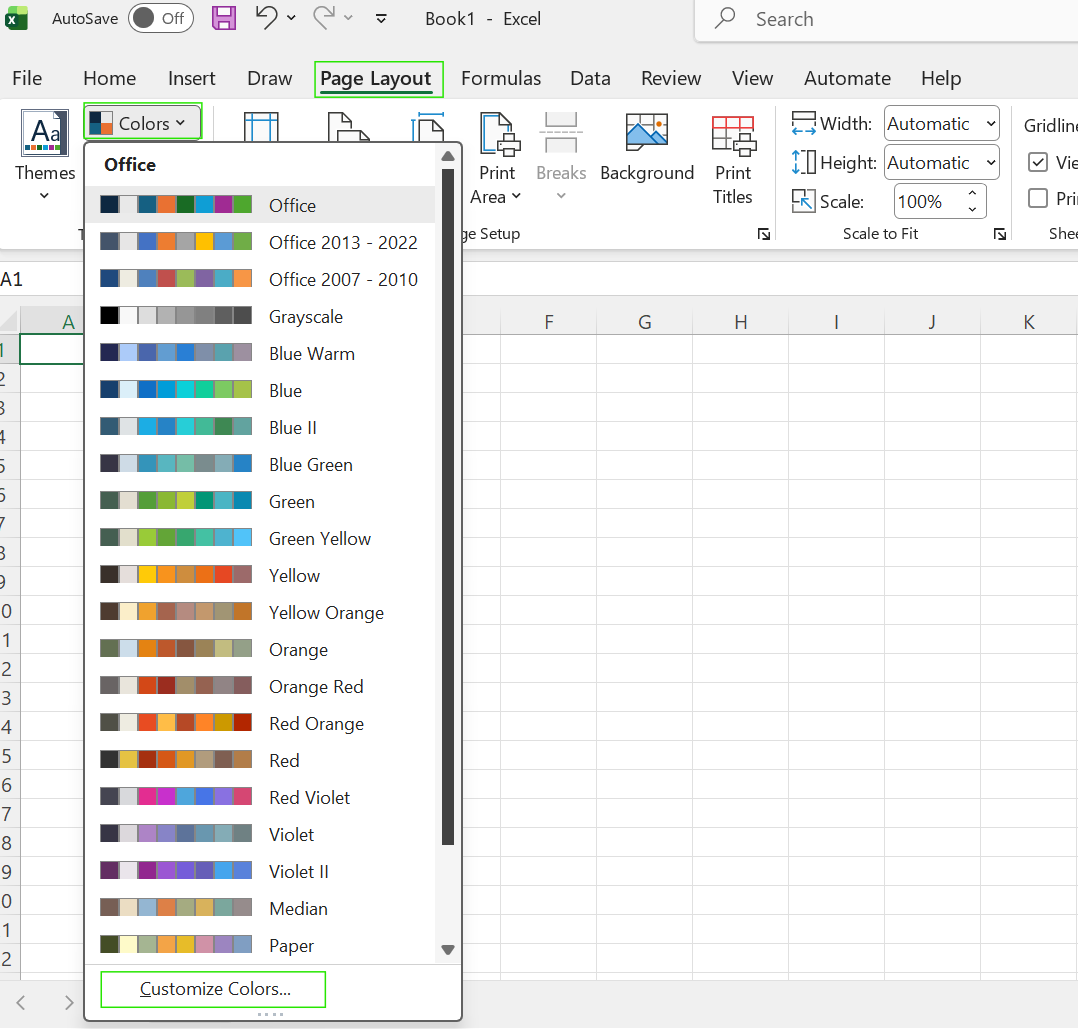The height and width of the screenshot is (1029, 1078).
Task: Click the Height icon in Scale to Fit
Action: pos(803,162)
